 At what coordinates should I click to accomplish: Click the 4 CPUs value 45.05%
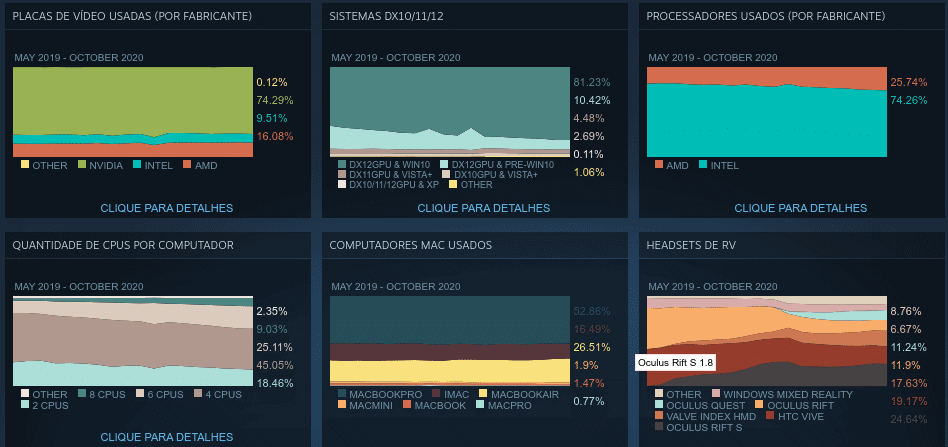[275, 365]
